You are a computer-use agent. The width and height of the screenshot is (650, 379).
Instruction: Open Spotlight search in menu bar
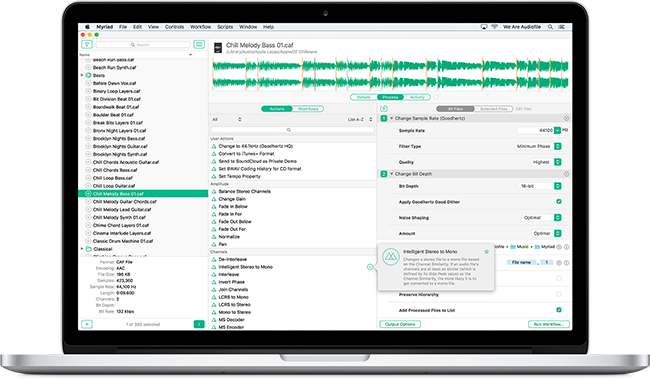(x=550, y=27)
